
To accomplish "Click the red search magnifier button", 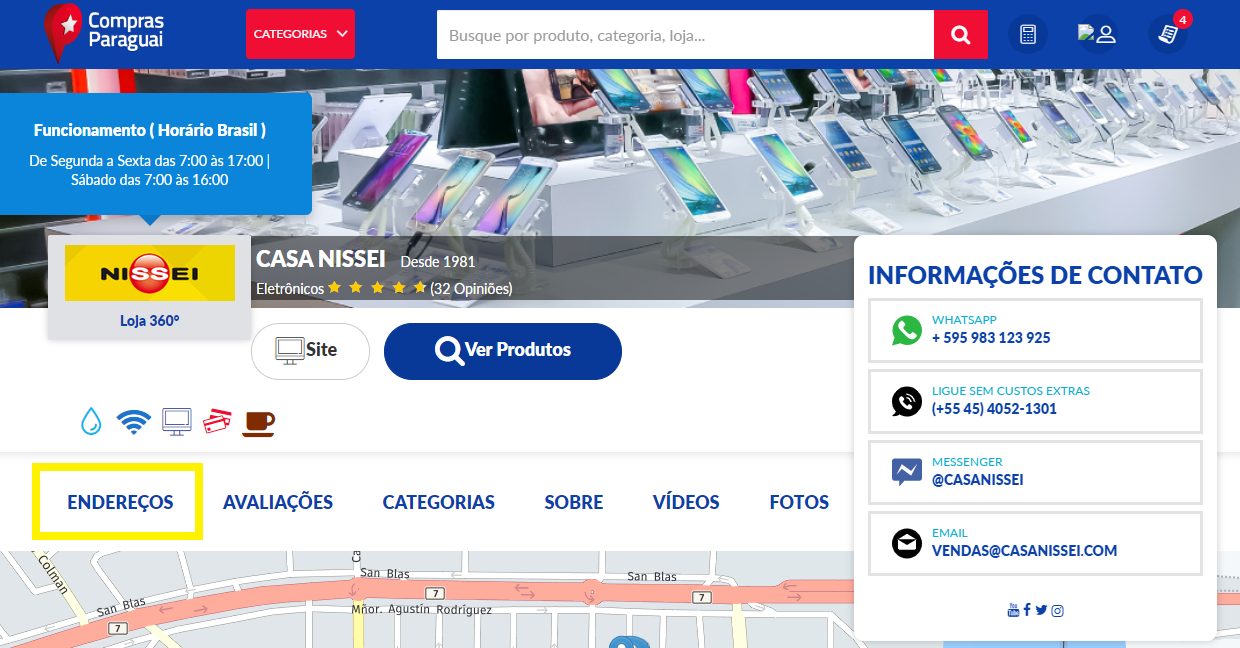I will pos(960,35).
